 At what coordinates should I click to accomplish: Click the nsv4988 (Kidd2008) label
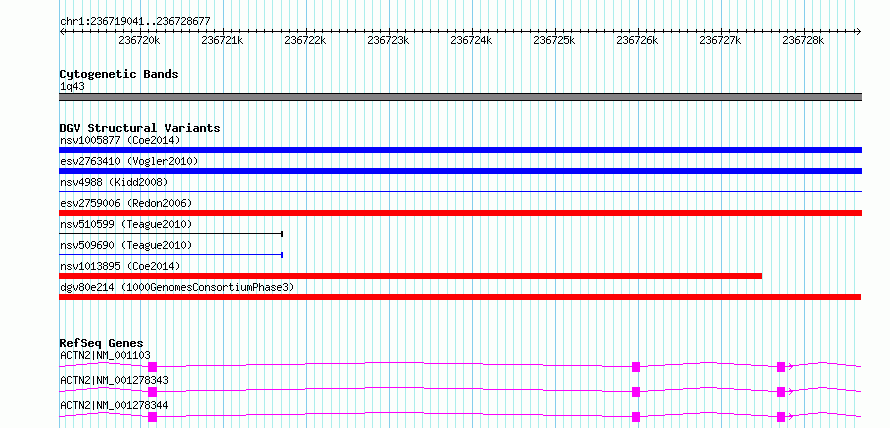[x=114, y=182]
